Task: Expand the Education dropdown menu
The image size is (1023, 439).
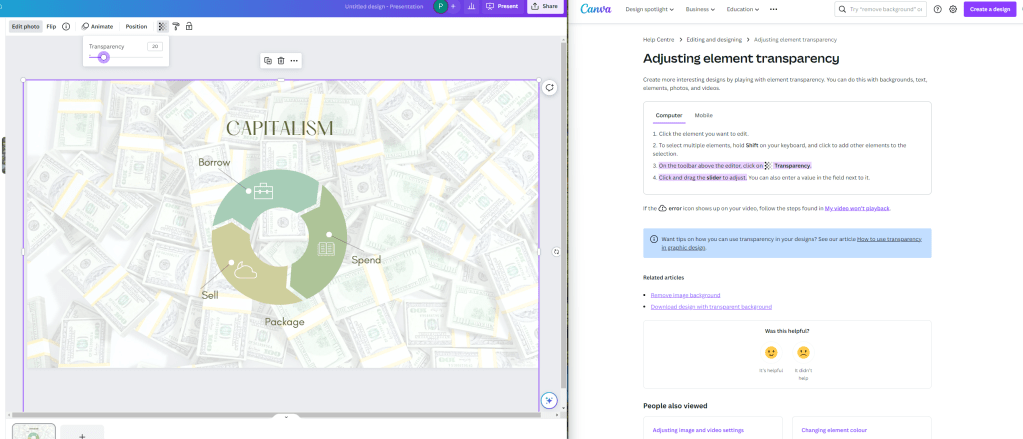Action: 742,9
